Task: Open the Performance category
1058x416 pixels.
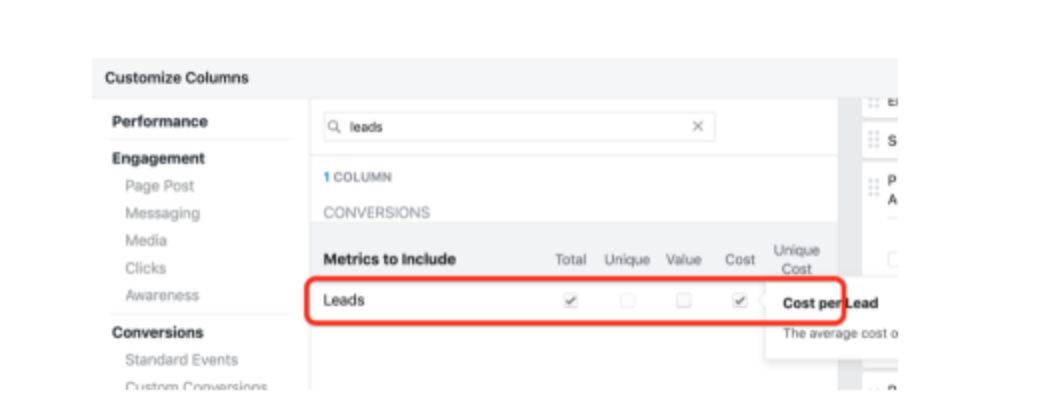Action: coord(160,122)
